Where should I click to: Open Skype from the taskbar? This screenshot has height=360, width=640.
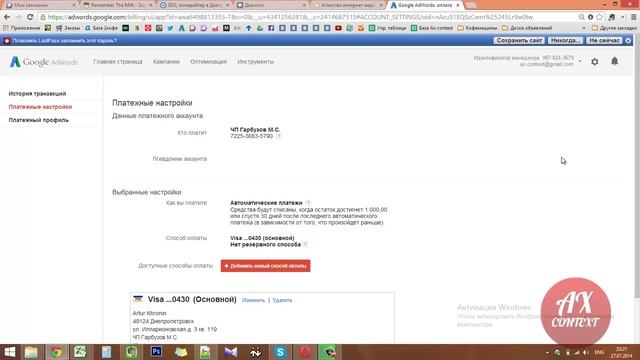[280, 352]
